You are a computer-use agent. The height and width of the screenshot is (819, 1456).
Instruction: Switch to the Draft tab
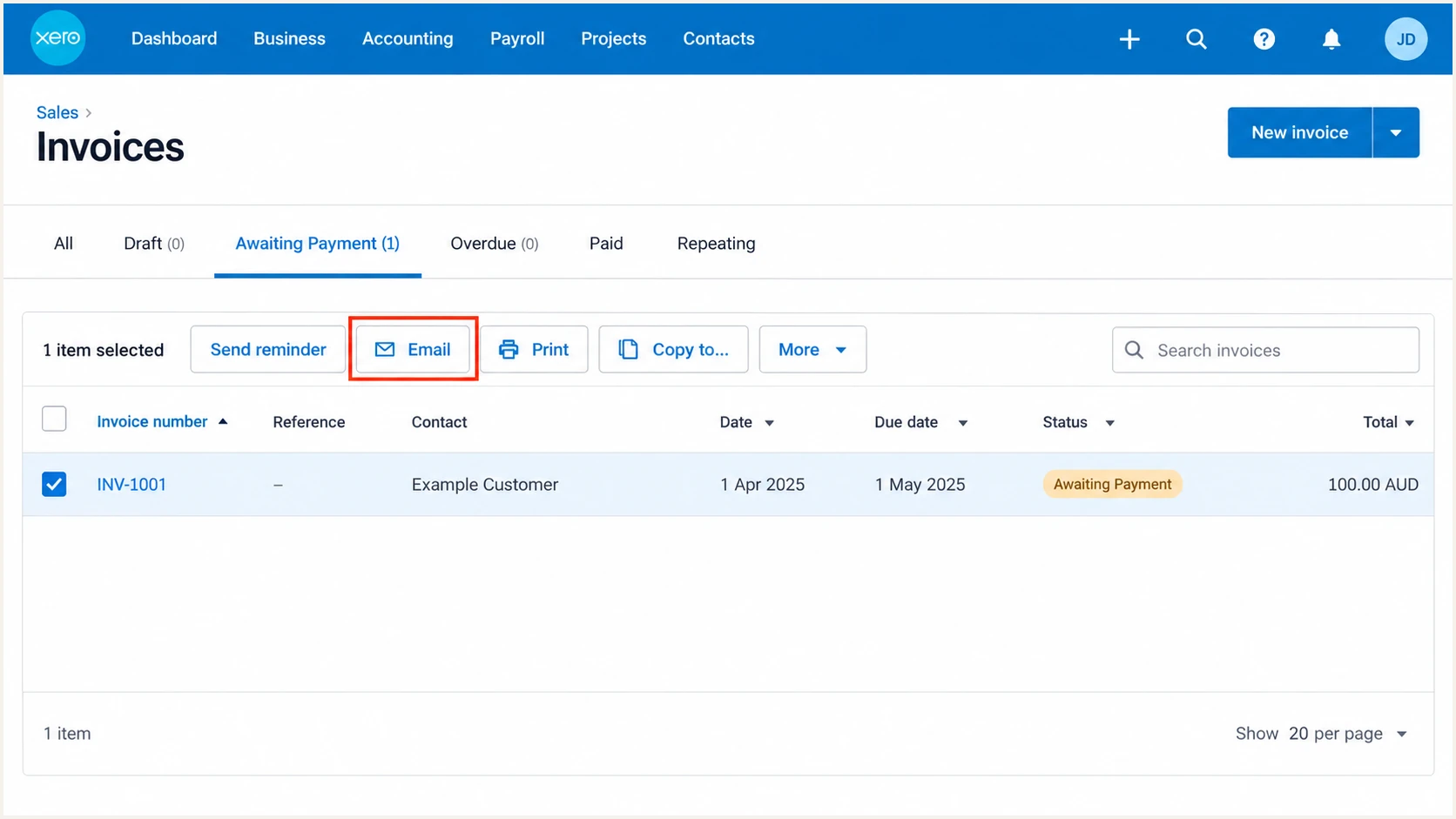click(154, 244)
